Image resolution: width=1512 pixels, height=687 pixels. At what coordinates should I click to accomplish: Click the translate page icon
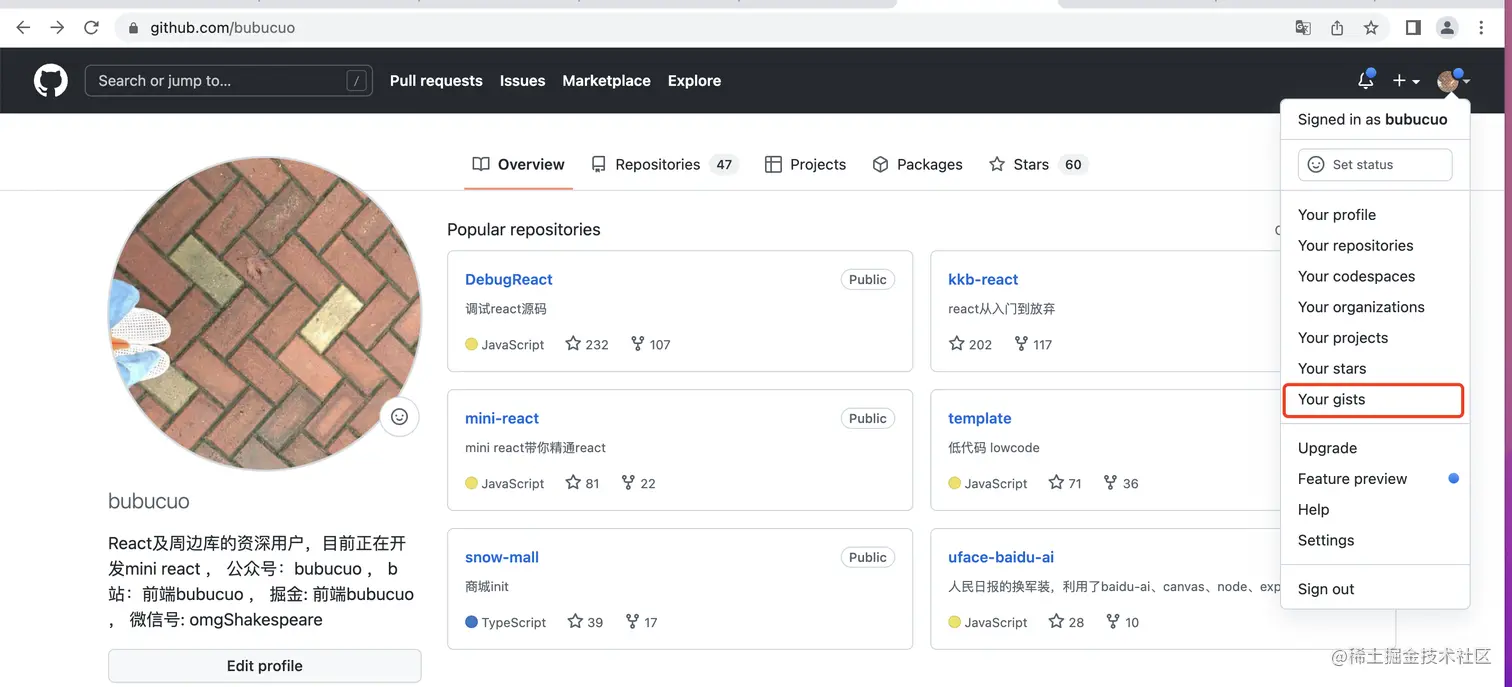point(1303,28)
